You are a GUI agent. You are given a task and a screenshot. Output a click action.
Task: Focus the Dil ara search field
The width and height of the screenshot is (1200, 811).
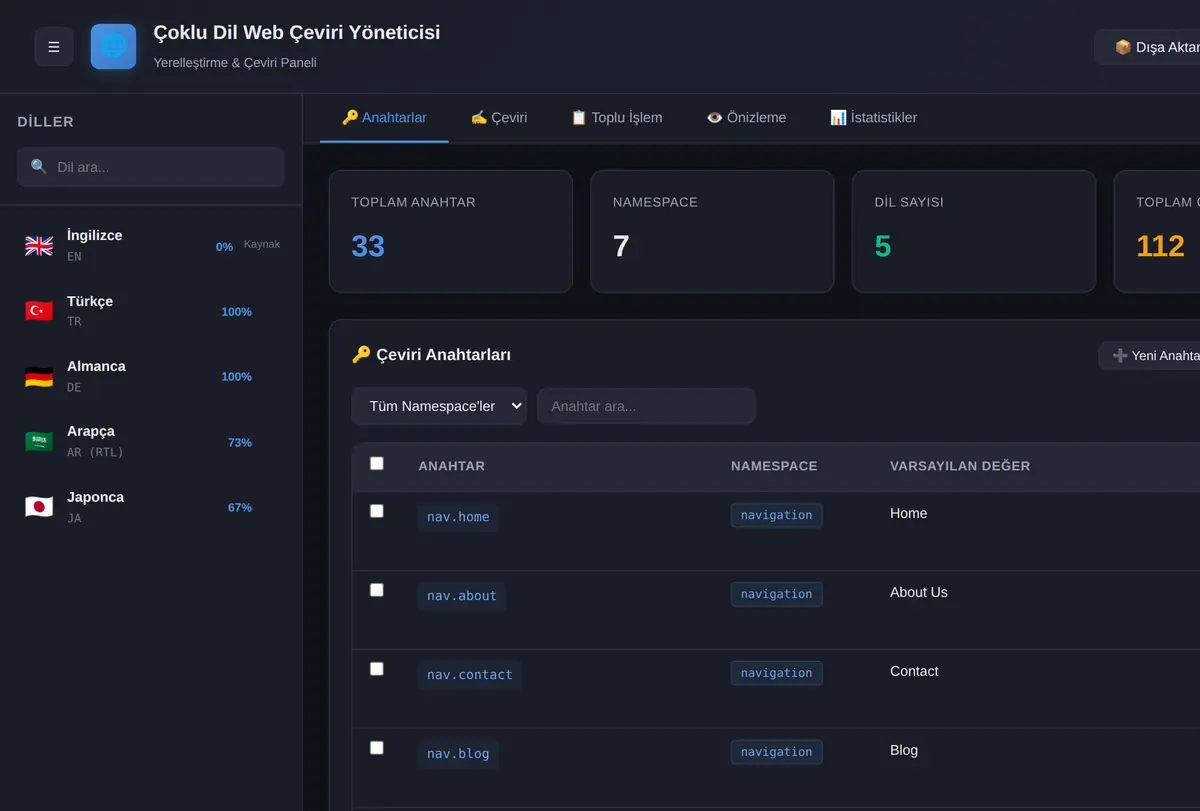pos(151,167)
